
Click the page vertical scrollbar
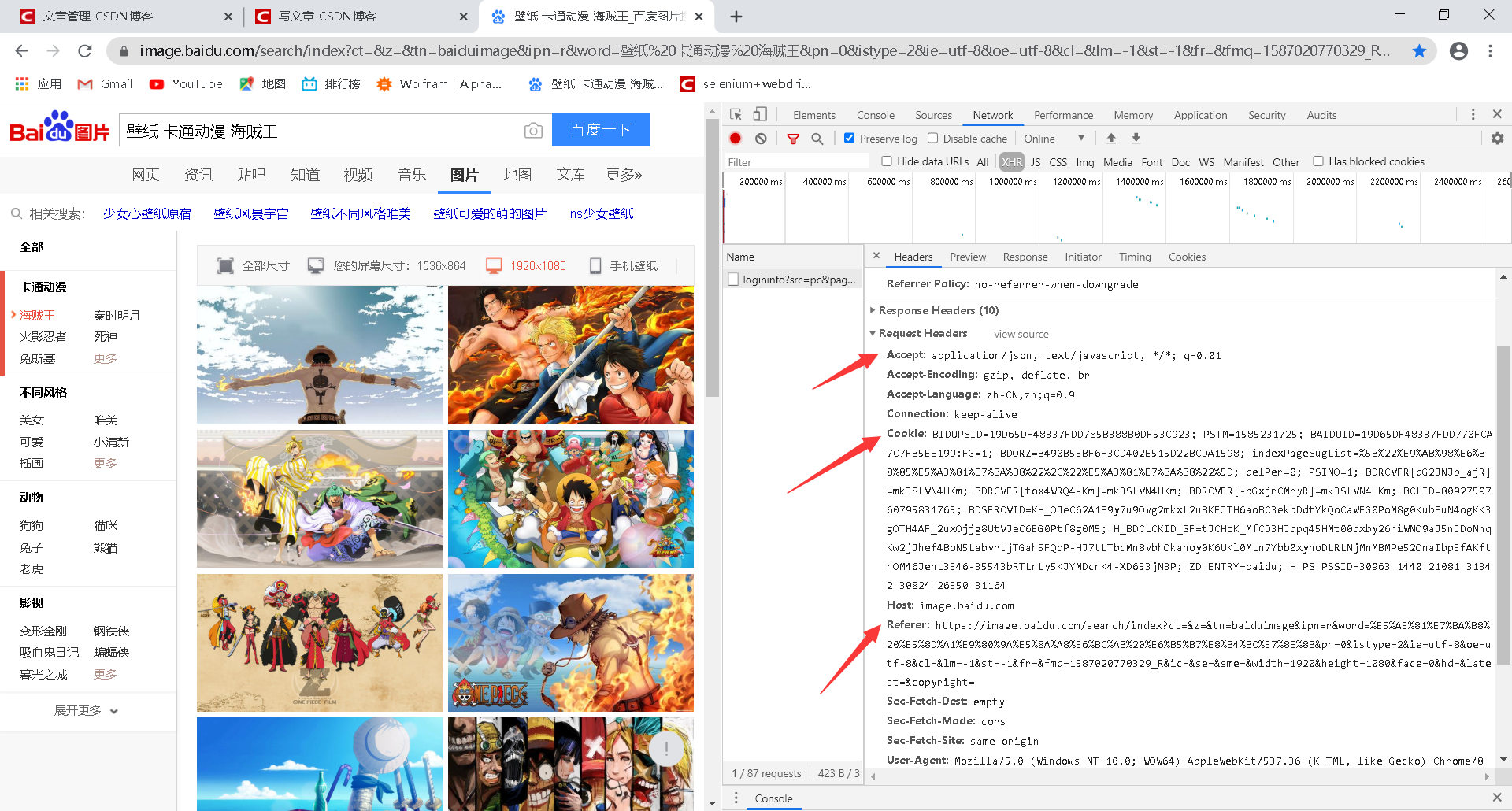(712, 260)
